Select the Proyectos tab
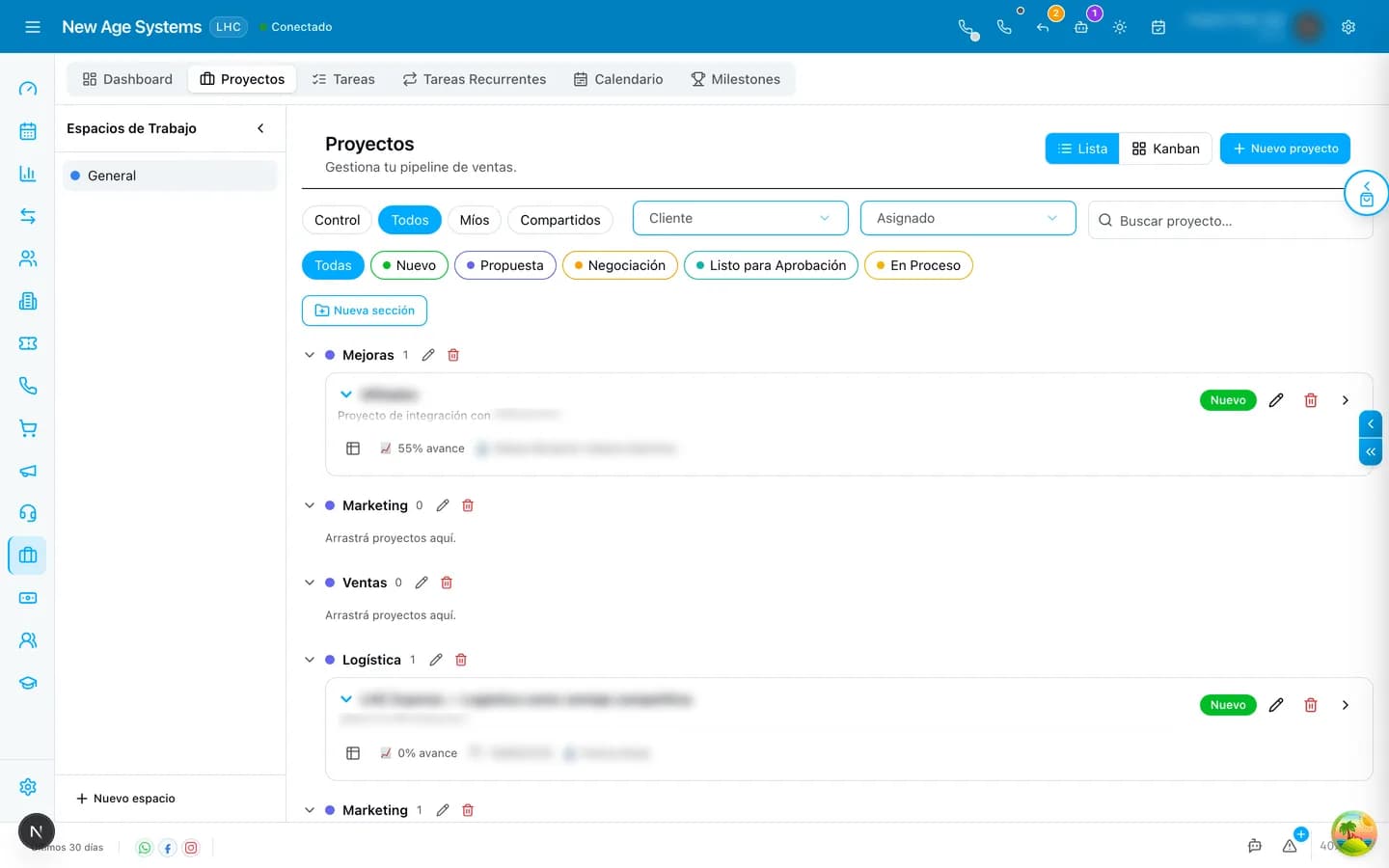This screenshot has height=868, width=1389. point(242,79)
